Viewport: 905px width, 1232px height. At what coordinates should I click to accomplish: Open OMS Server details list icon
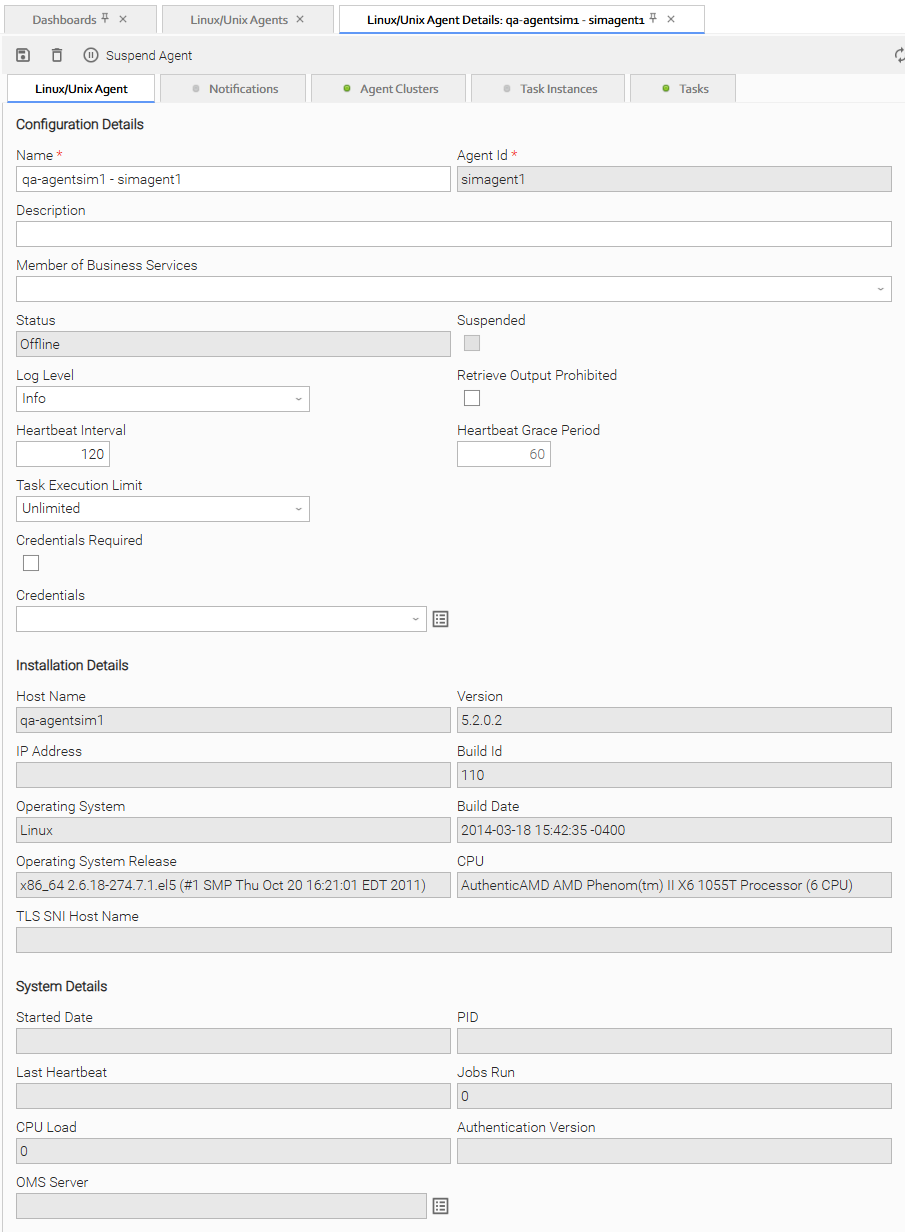pos(440,1206)
